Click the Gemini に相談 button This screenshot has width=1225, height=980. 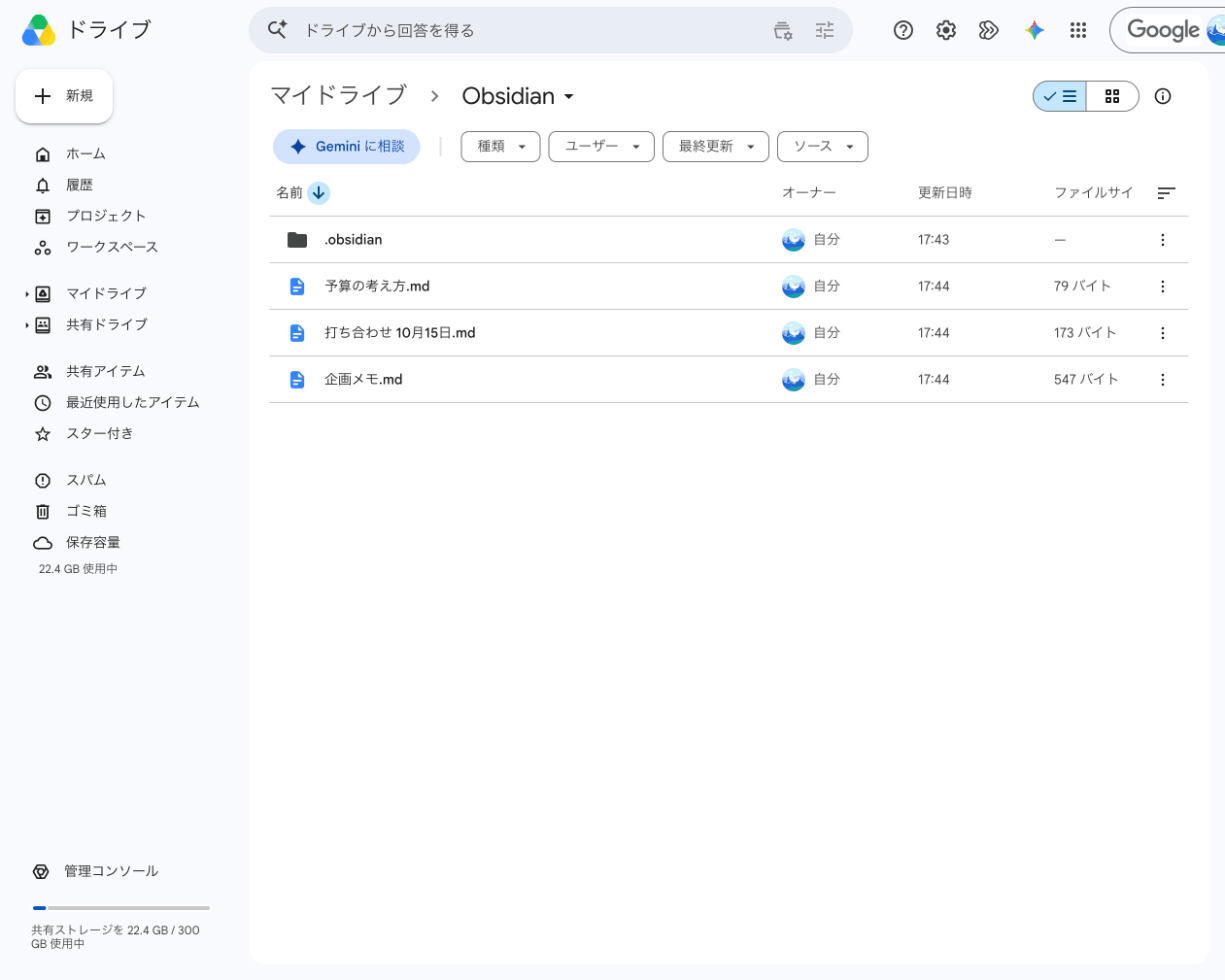click(347, 146)
